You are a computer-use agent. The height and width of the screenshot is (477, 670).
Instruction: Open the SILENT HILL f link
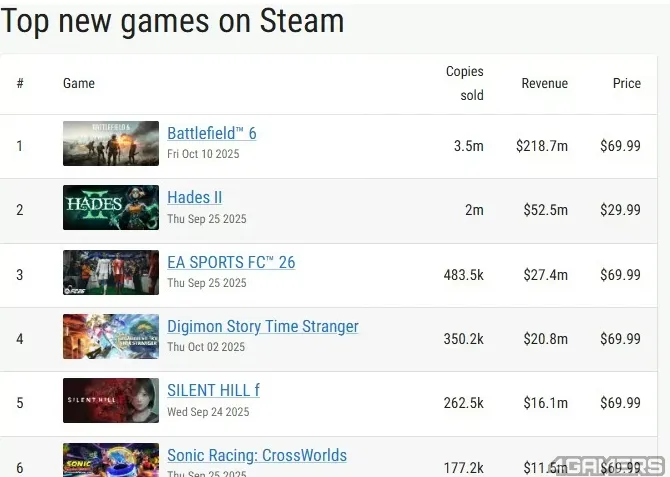213,390
